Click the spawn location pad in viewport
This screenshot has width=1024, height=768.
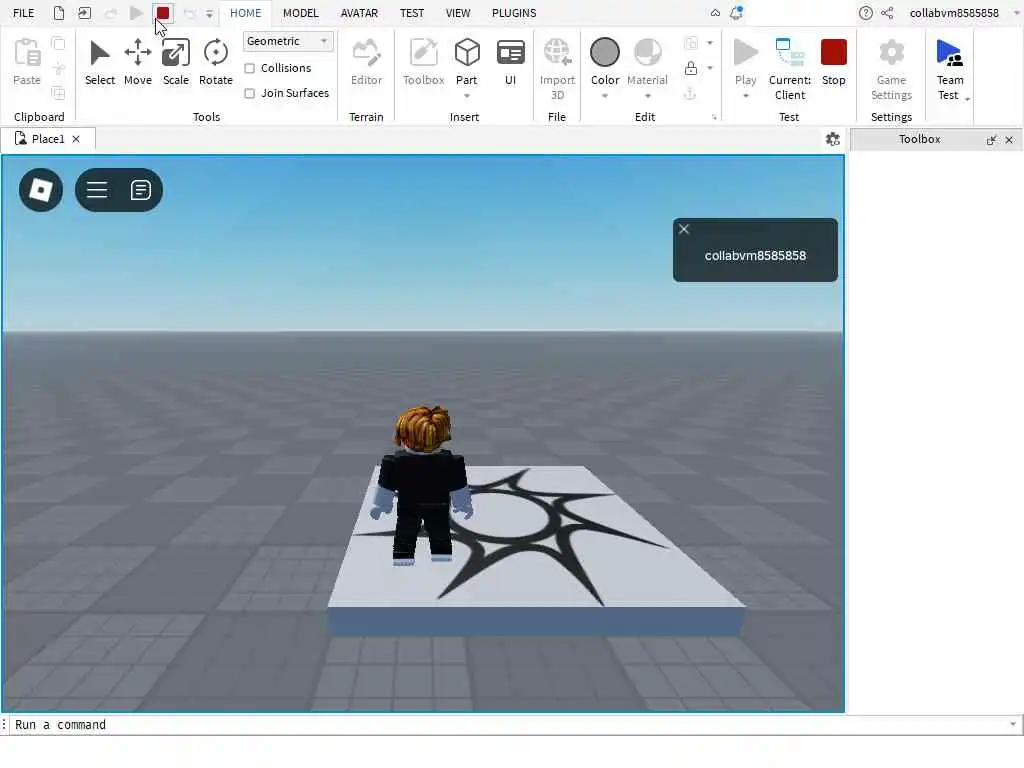pos(536,549)
